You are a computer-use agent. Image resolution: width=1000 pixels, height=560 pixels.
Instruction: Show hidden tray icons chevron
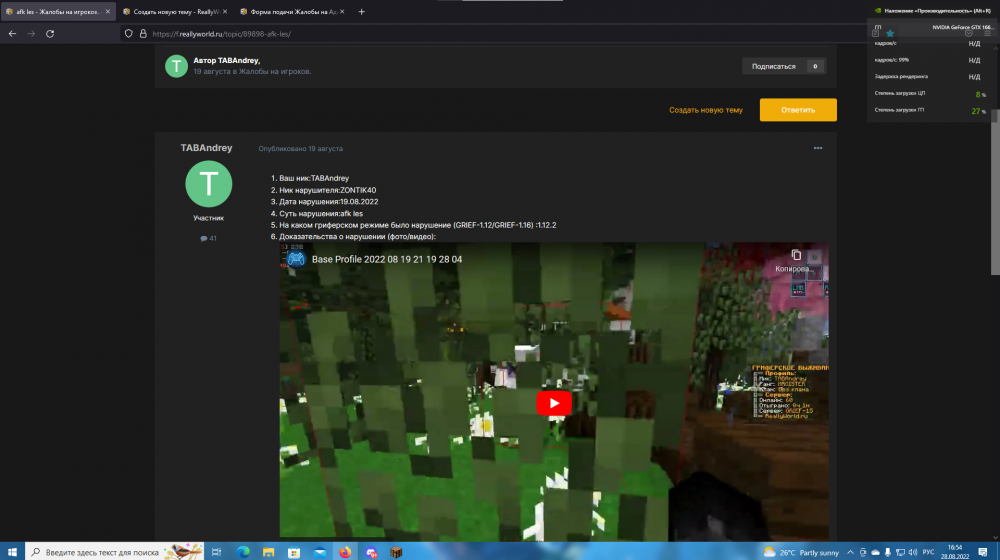pos(850,552)
